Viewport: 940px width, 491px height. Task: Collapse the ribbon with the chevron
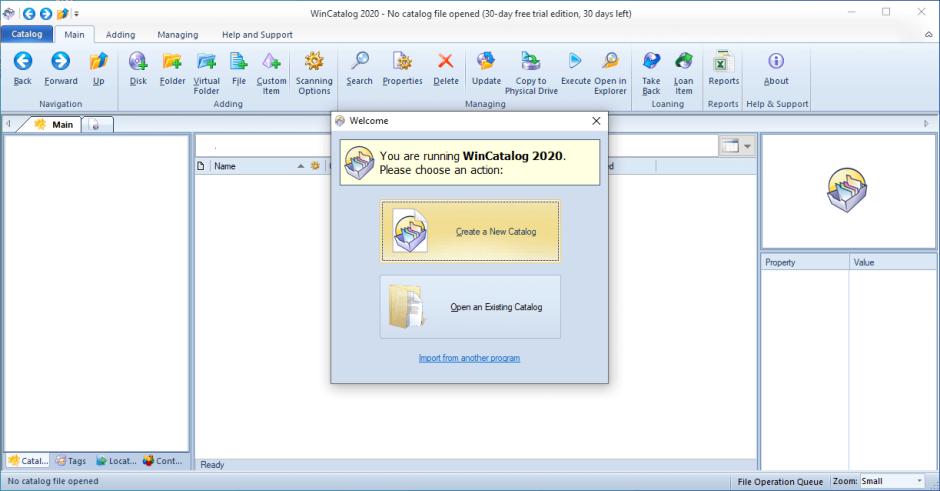click(928, 35)
